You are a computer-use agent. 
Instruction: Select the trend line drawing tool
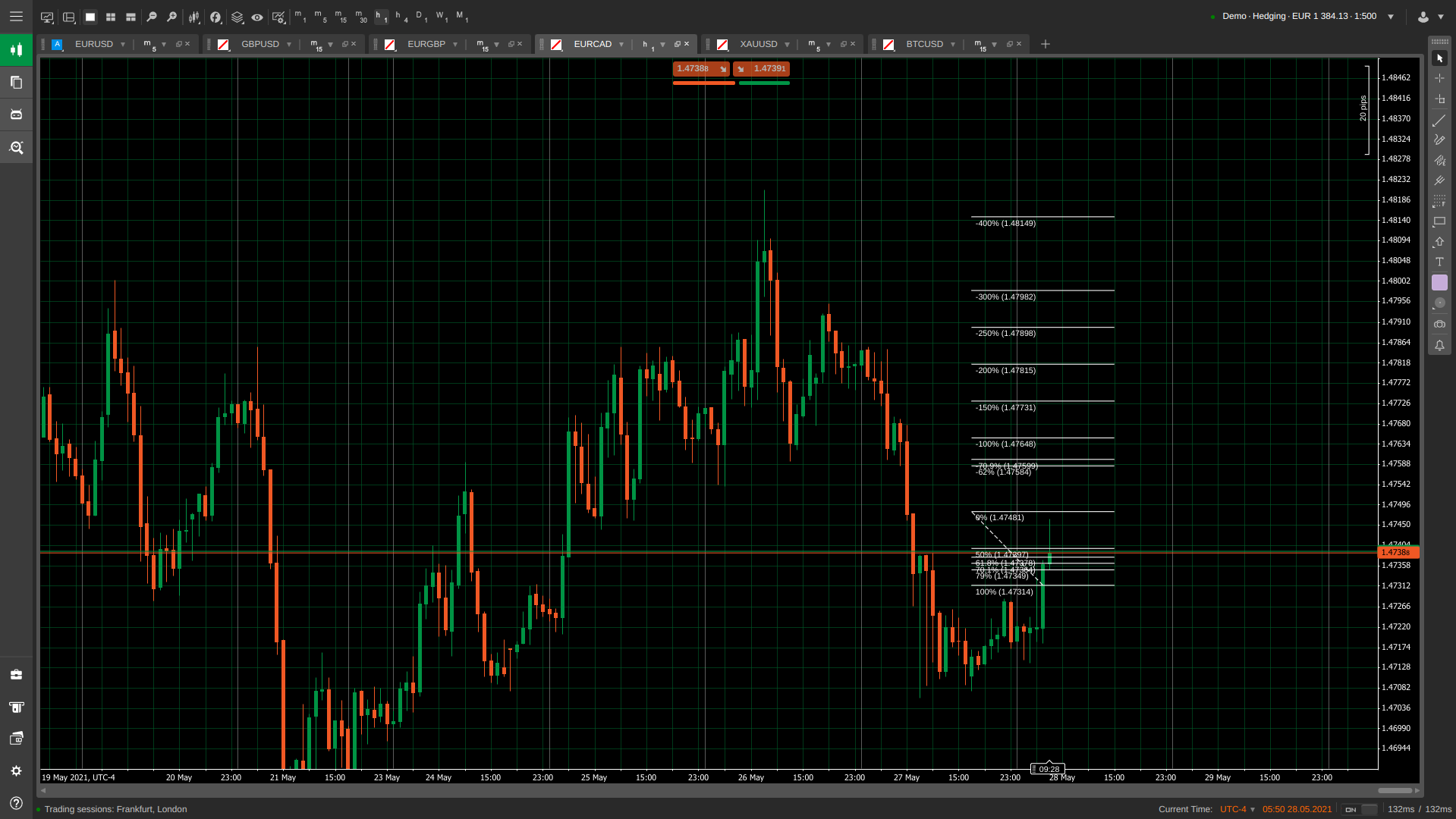[1439, 121]
